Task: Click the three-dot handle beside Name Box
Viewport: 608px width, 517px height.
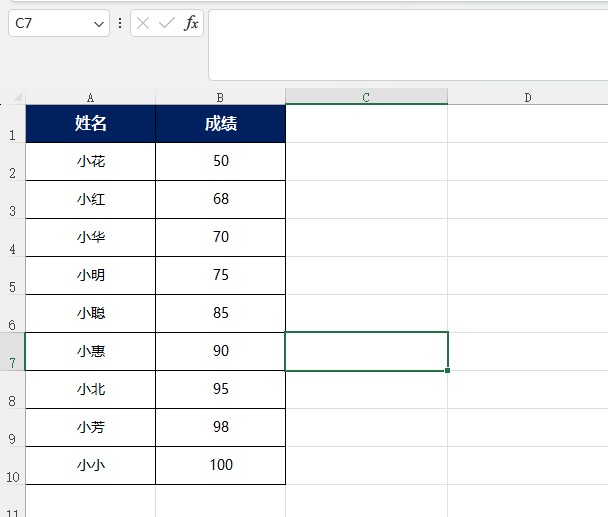Action: point(120,23)
